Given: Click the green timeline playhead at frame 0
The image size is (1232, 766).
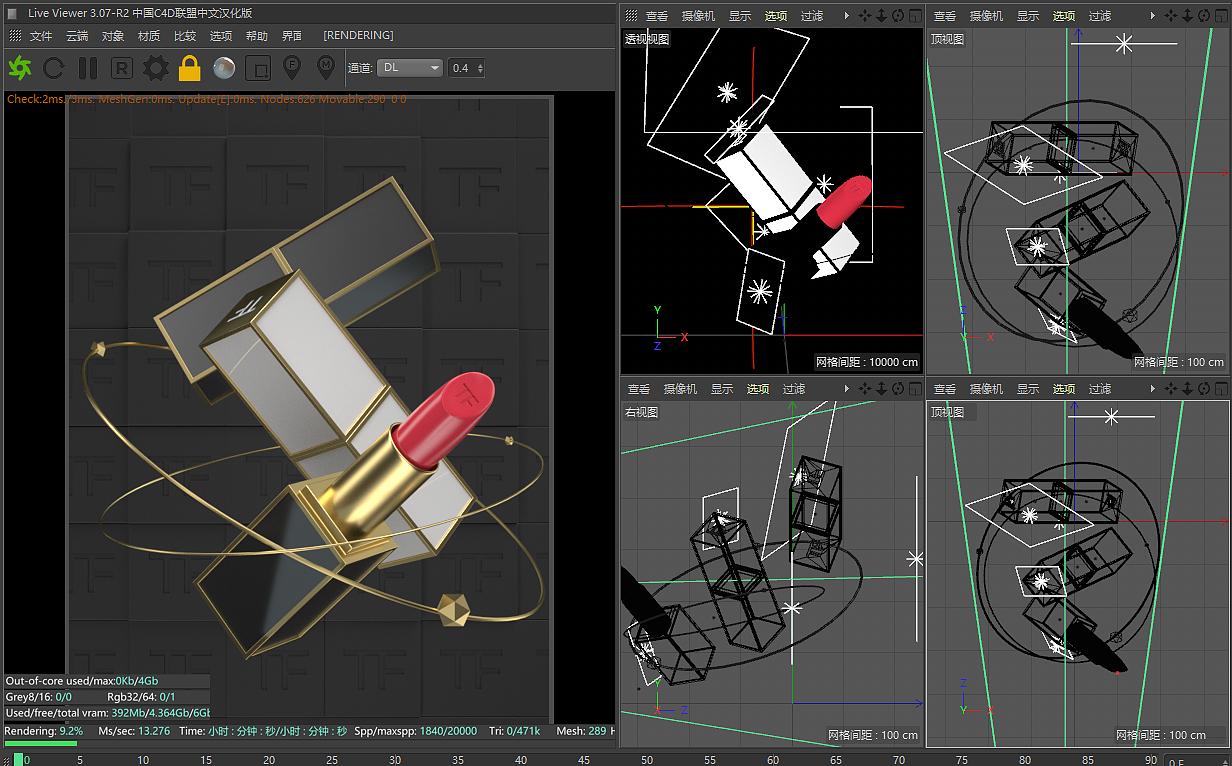Looking at the screenshot, I should [18, 760].
